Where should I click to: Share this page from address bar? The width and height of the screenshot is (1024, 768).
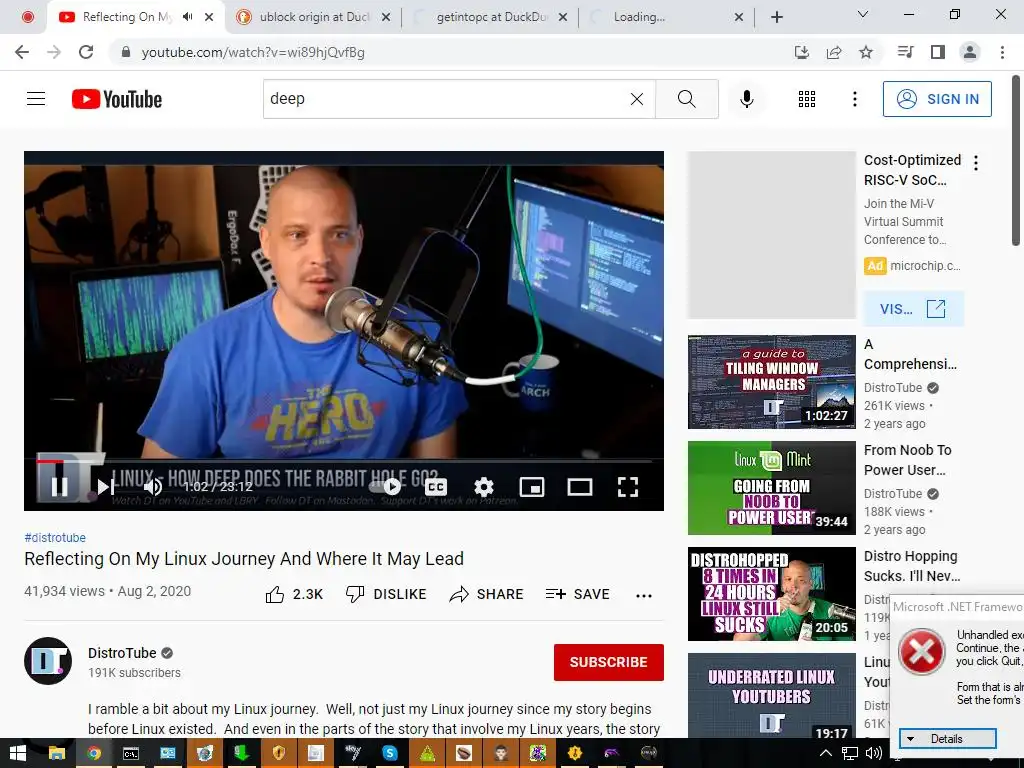834,52
